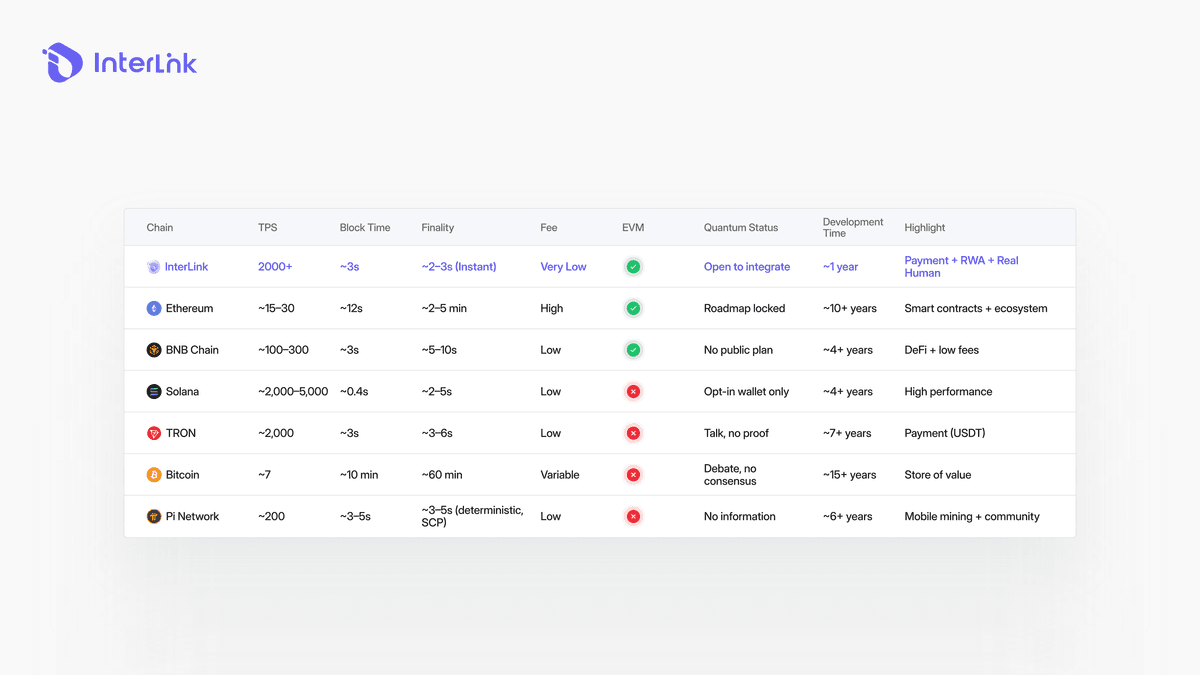The height and width of the screenshot is (675, 1200).
Task: Click the ~100–300 TPS value
Action: tap(282, 350)
